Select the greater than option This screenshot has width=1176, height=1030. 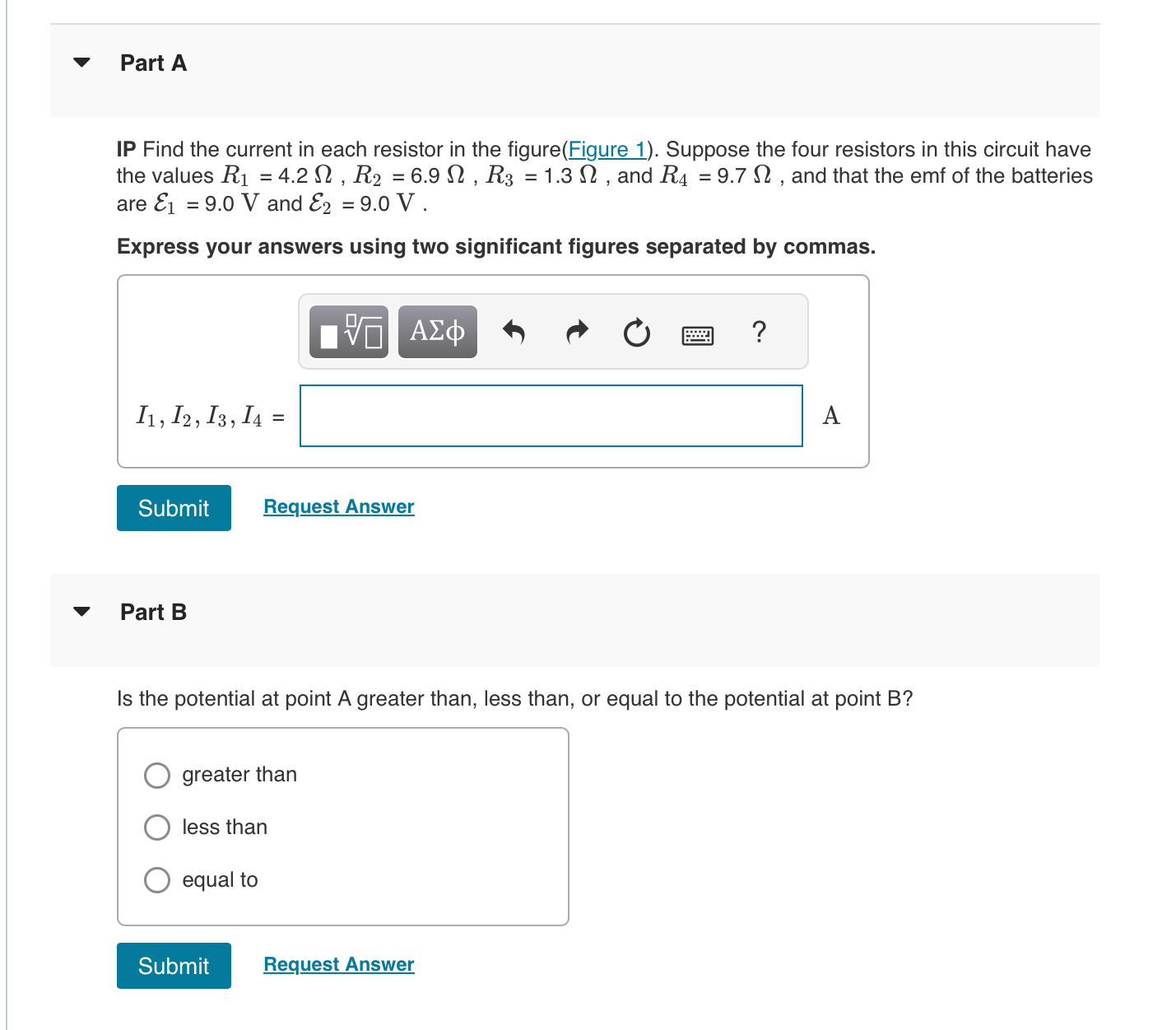point(156,775)
